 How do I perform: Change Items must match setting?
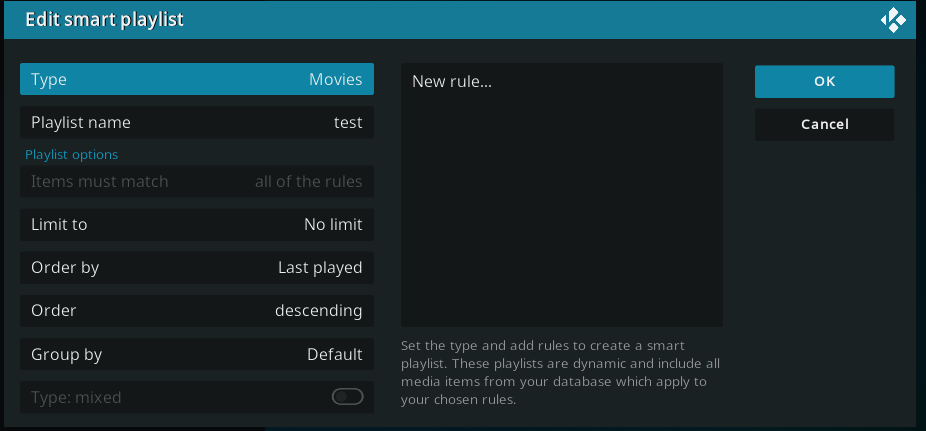point(197,181)
